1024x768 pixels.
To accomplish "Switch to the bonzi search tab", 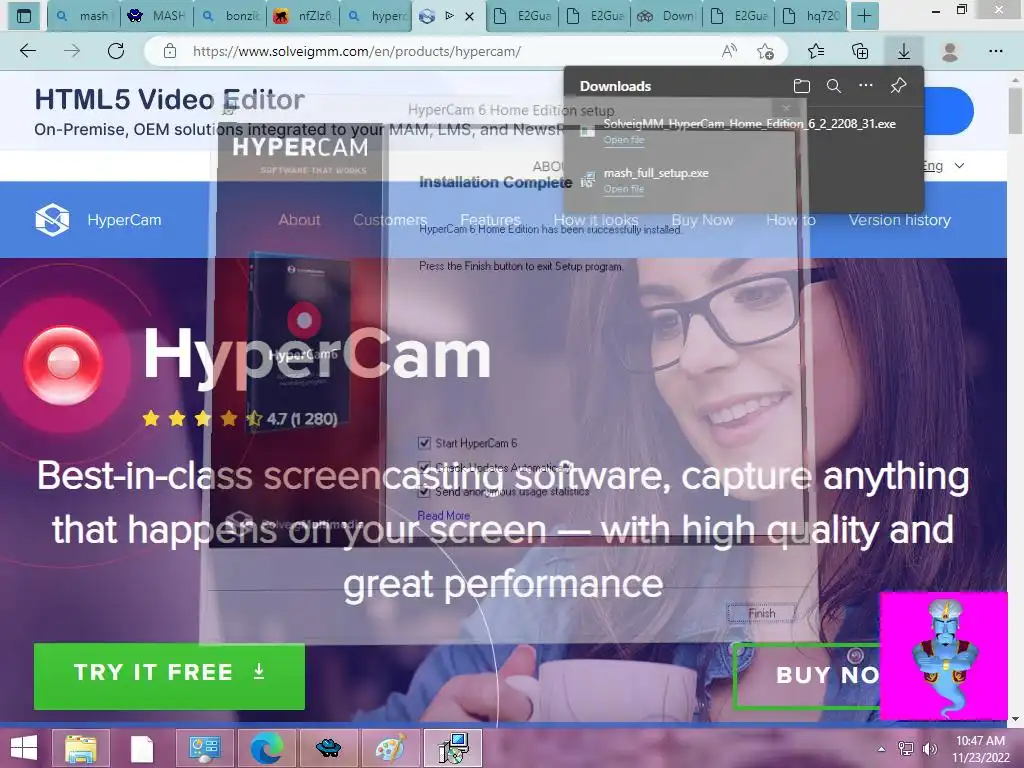I will [230, 16].
